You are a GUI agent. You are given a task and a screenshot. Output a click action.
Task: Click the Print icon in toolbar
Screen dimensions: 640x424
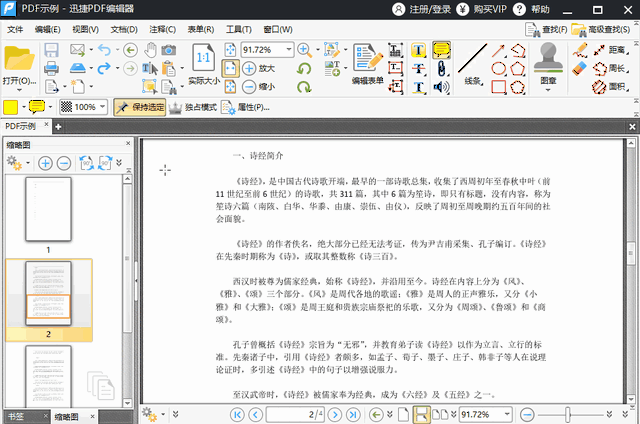[x=51, y=68]
